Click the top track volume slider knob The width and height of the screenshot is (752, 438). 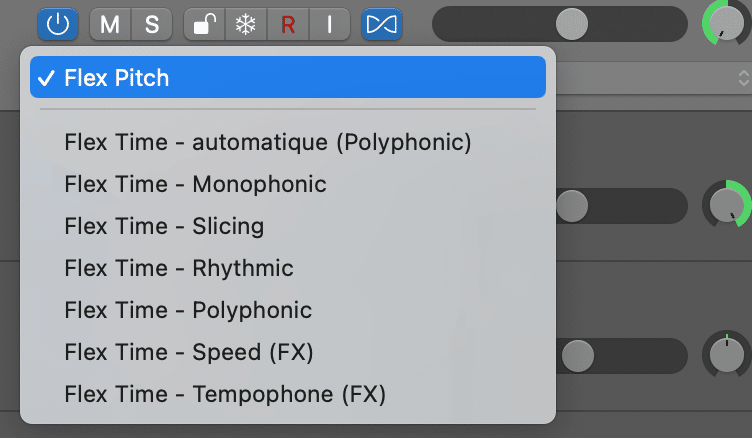tap(572, 24)
